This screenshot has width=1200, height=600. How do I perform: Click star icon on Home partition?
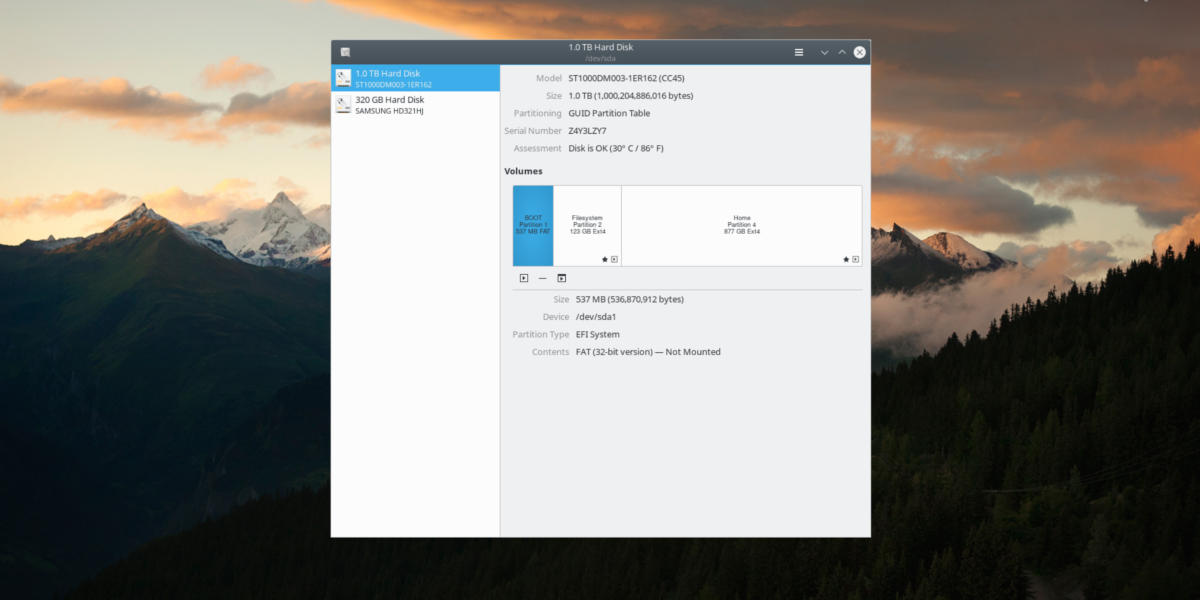[x=846, y=259]
